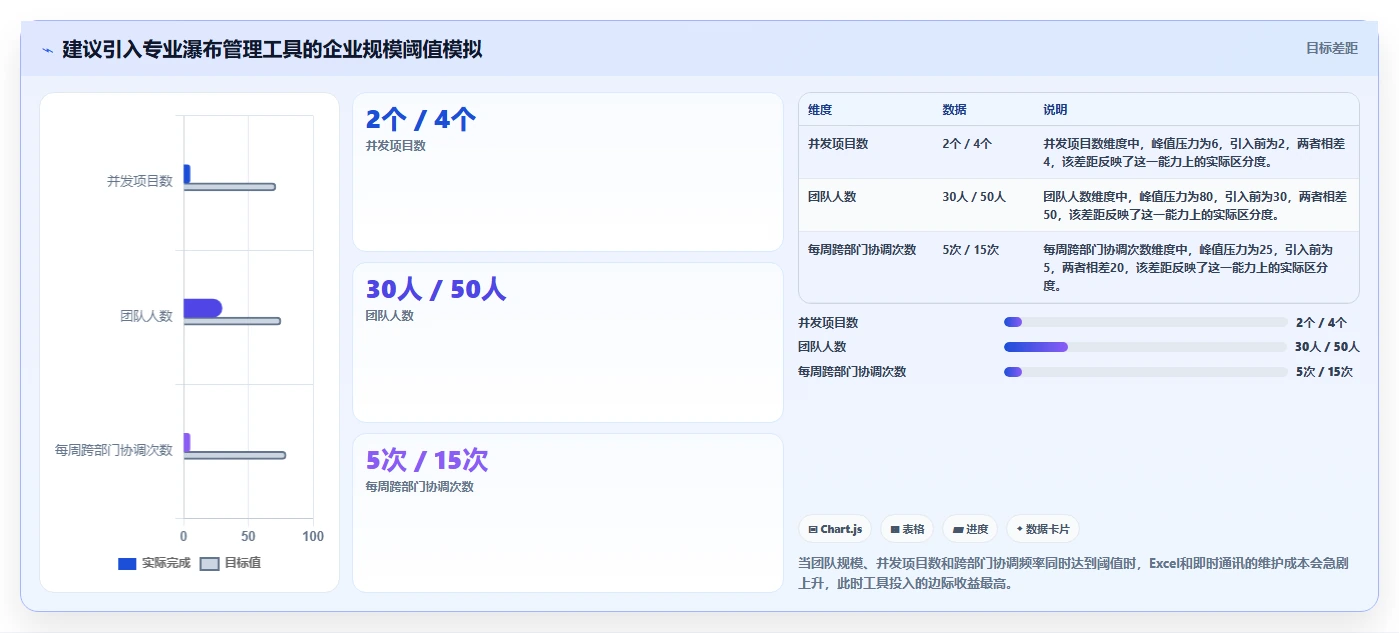Screen dimensions: 1399x633
Task: Click the progress value 30人 / 50人 at right
Action: point(1327,347)
